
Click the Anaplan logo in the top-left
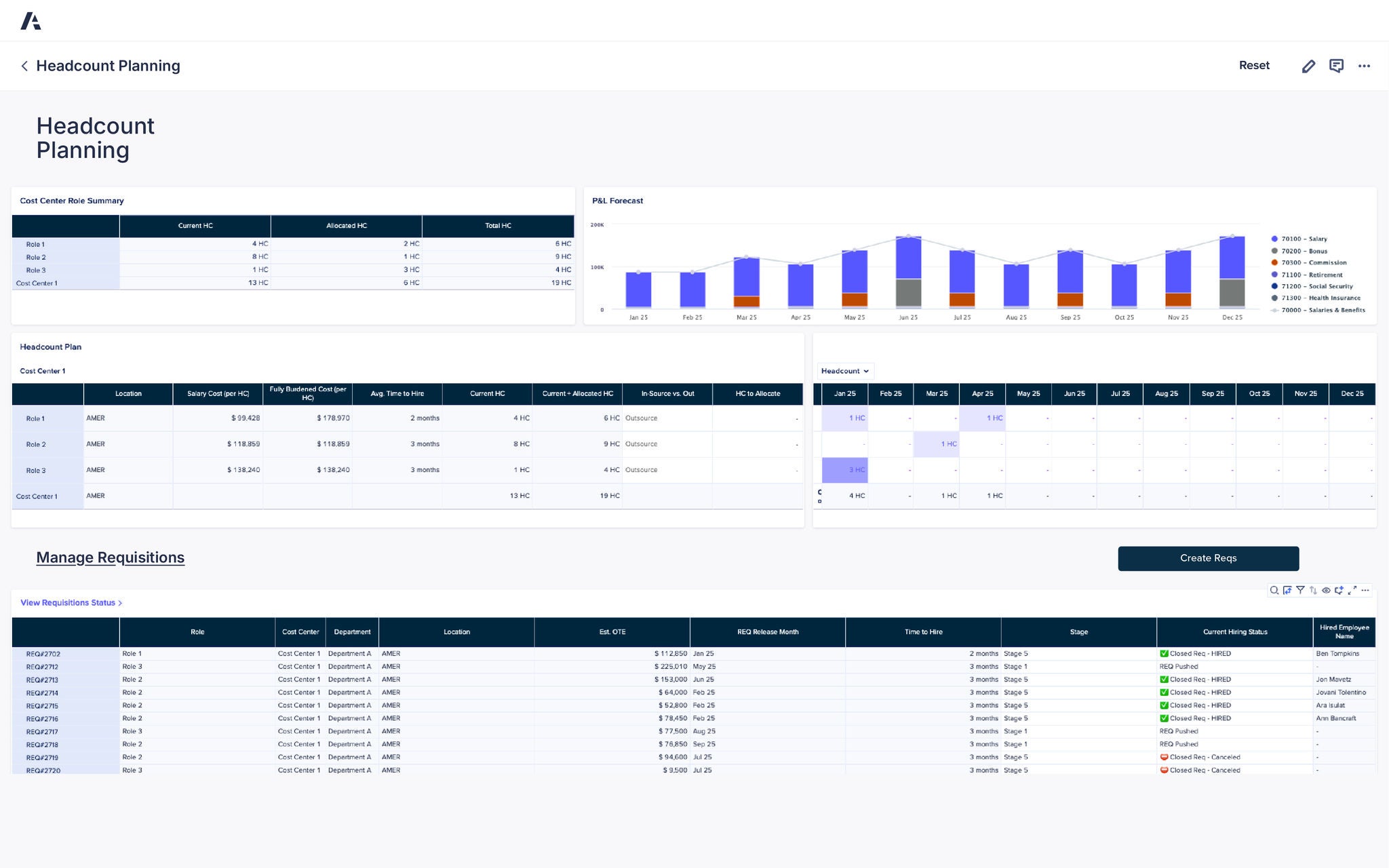(30, 20)
